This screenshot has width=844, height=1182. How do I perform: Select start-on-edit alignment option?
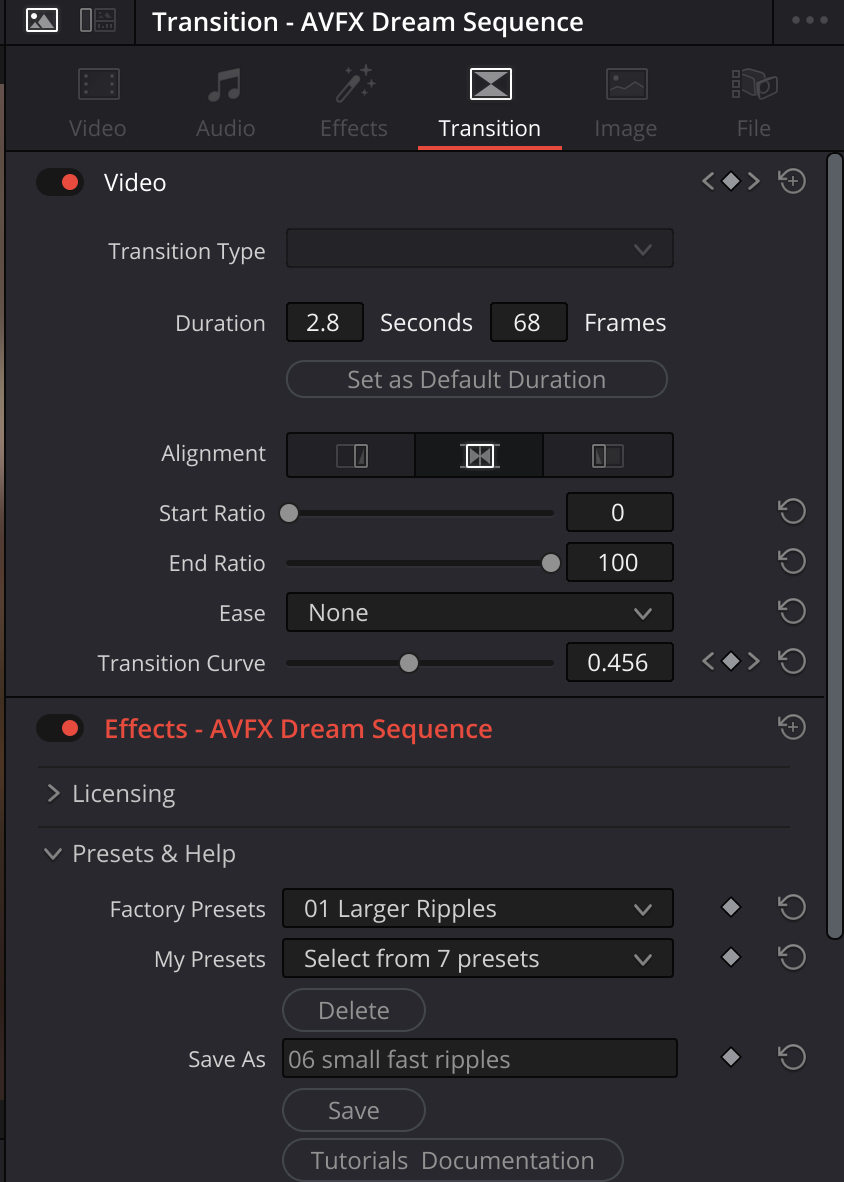(x=608, y=456)
